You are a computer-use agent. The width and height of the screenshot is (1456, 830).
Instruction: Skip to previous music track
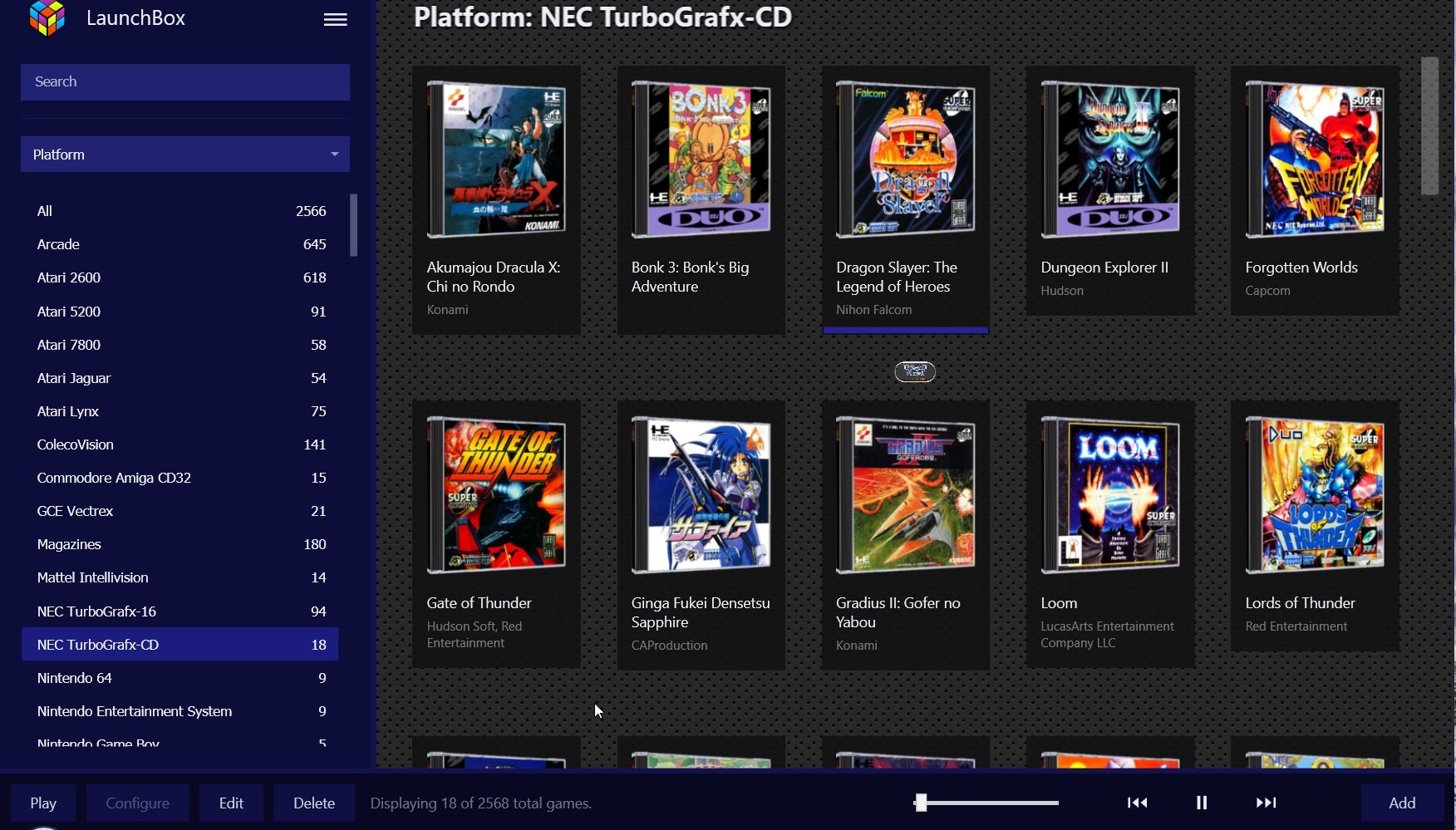(1137, 803)
